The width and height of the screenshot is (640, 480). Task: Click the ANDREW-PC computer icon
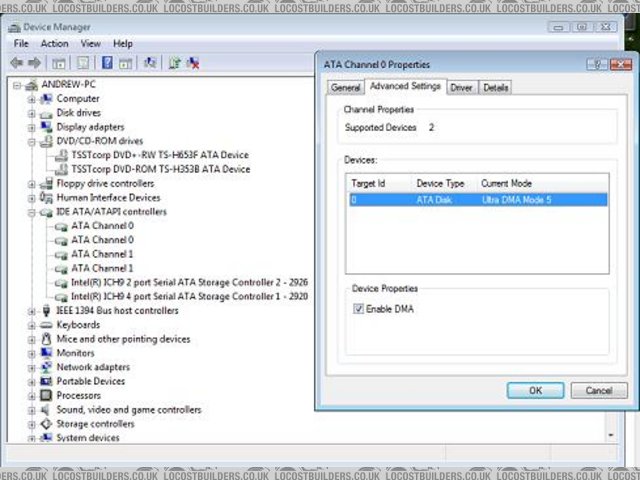tap(32, 85)
